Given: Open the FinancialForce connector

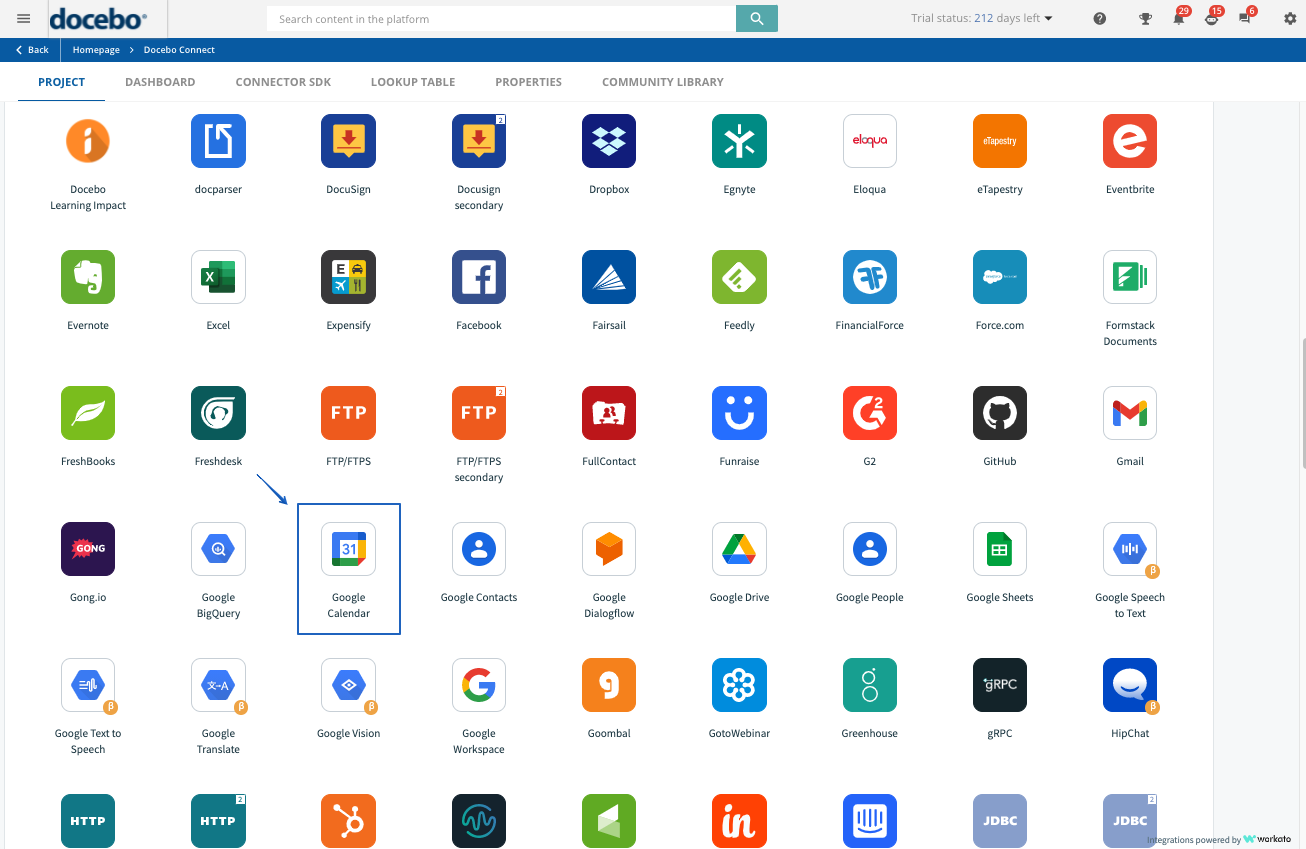Looking at the screenshot, I should pos(870,277).
